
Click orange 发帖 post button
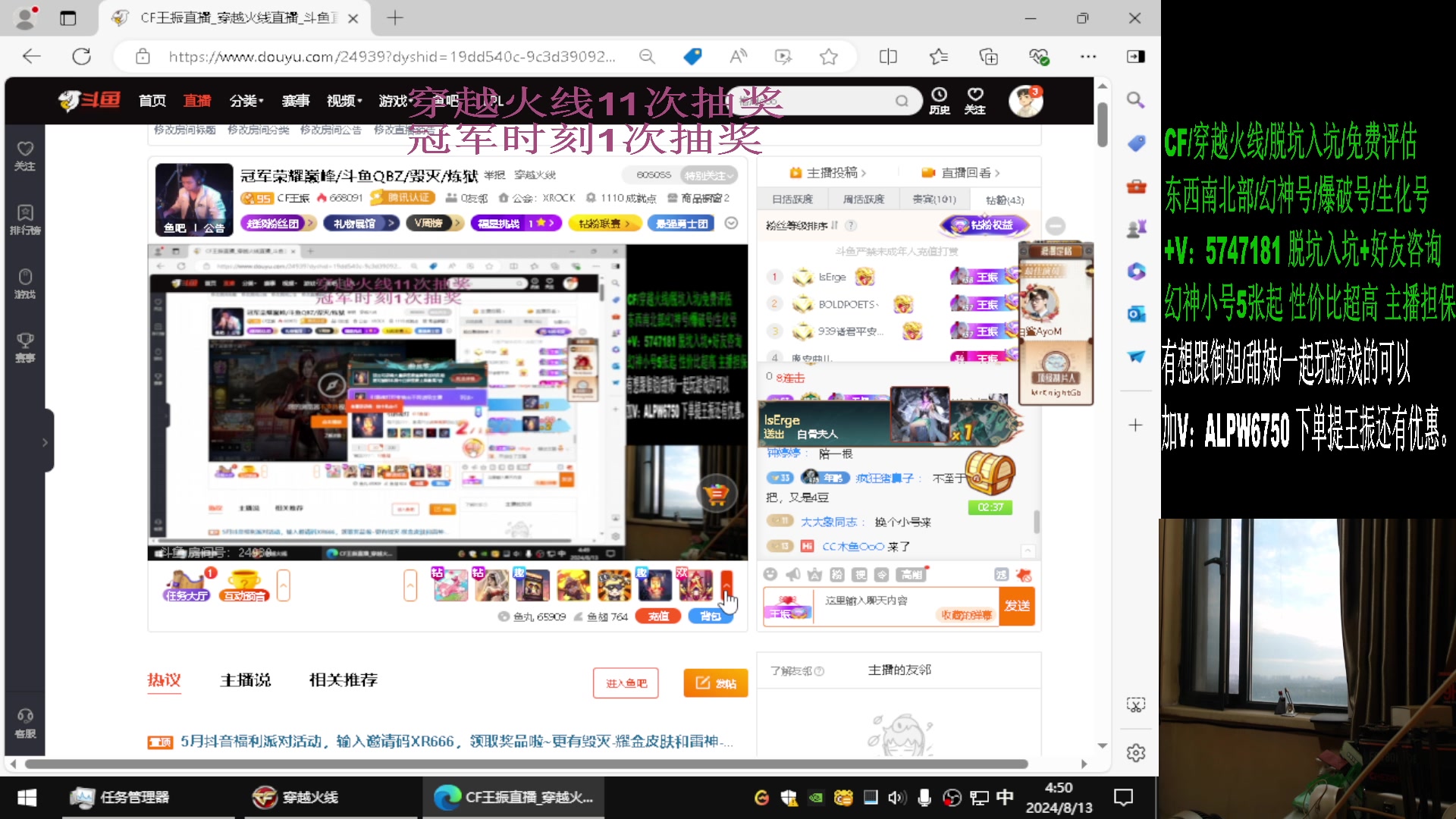click(715, 683)
